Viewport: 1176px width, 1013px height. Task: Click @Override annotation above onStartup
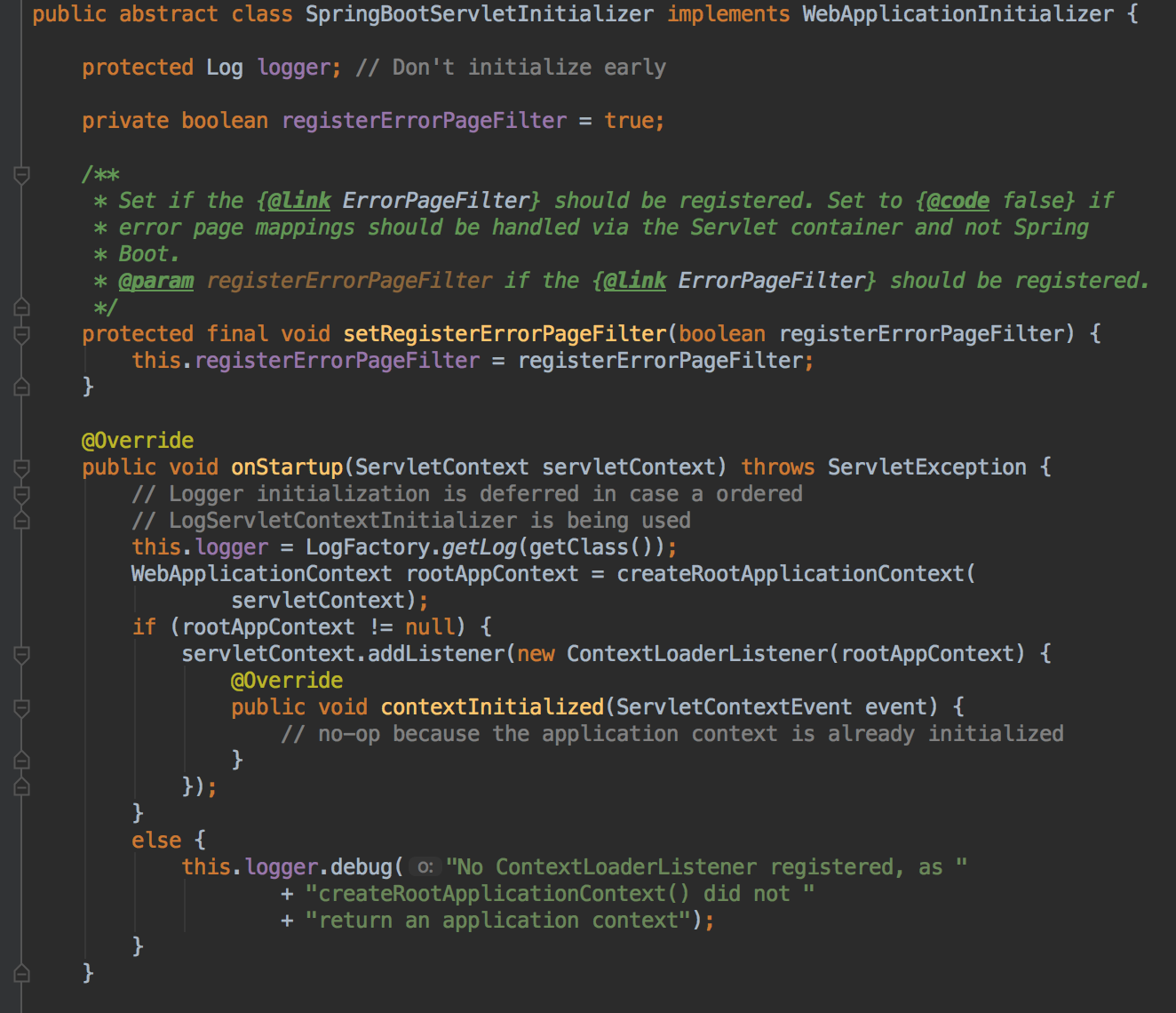pyautogui.click(x=138, y=441)
